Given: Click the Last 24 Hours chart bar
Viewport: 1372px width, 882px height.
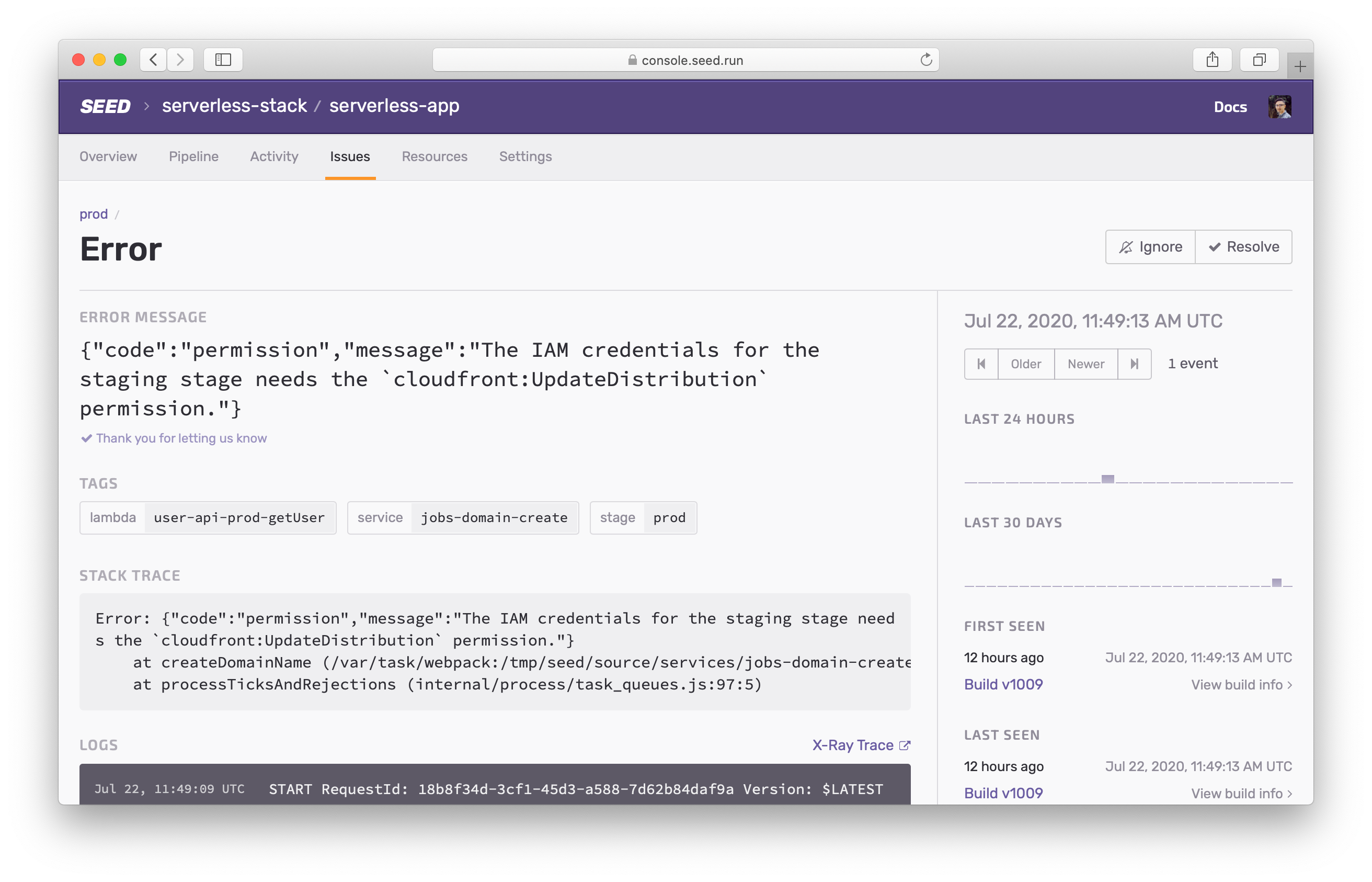Looking at the screenshot, I should tap(1107, 479).
